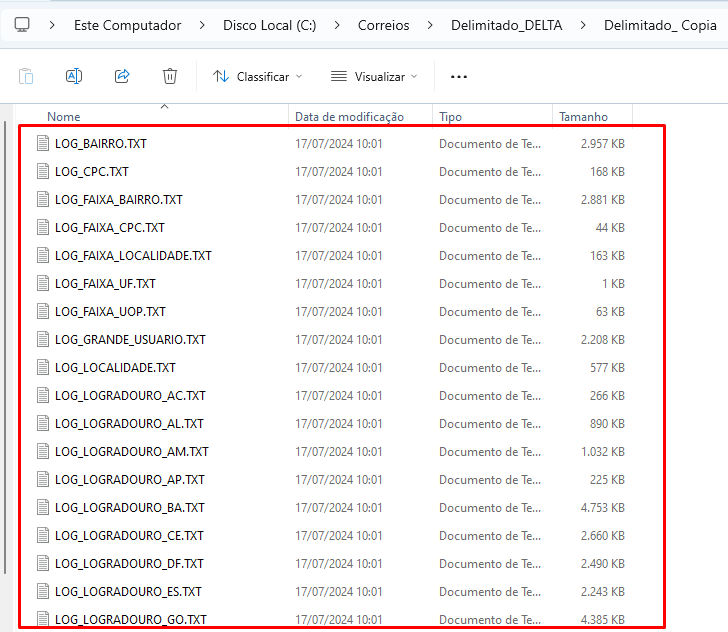Click the file icon of LOG_LOGRADOURO_AC.TXT
This screenshot has width=728, height=632.
click(43, 395)
